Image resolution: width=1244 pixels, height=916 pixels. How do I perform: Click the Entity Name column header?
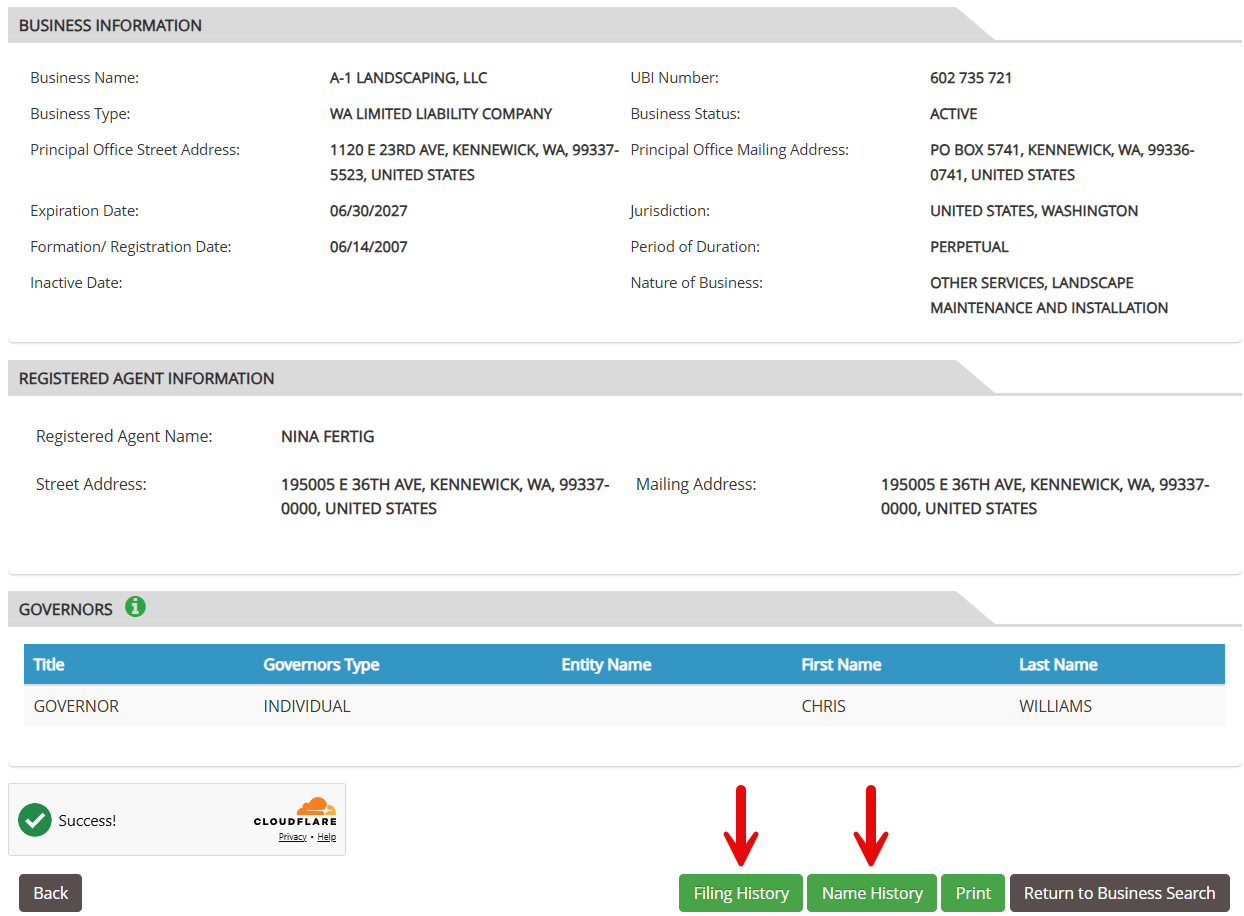point(606,665)
